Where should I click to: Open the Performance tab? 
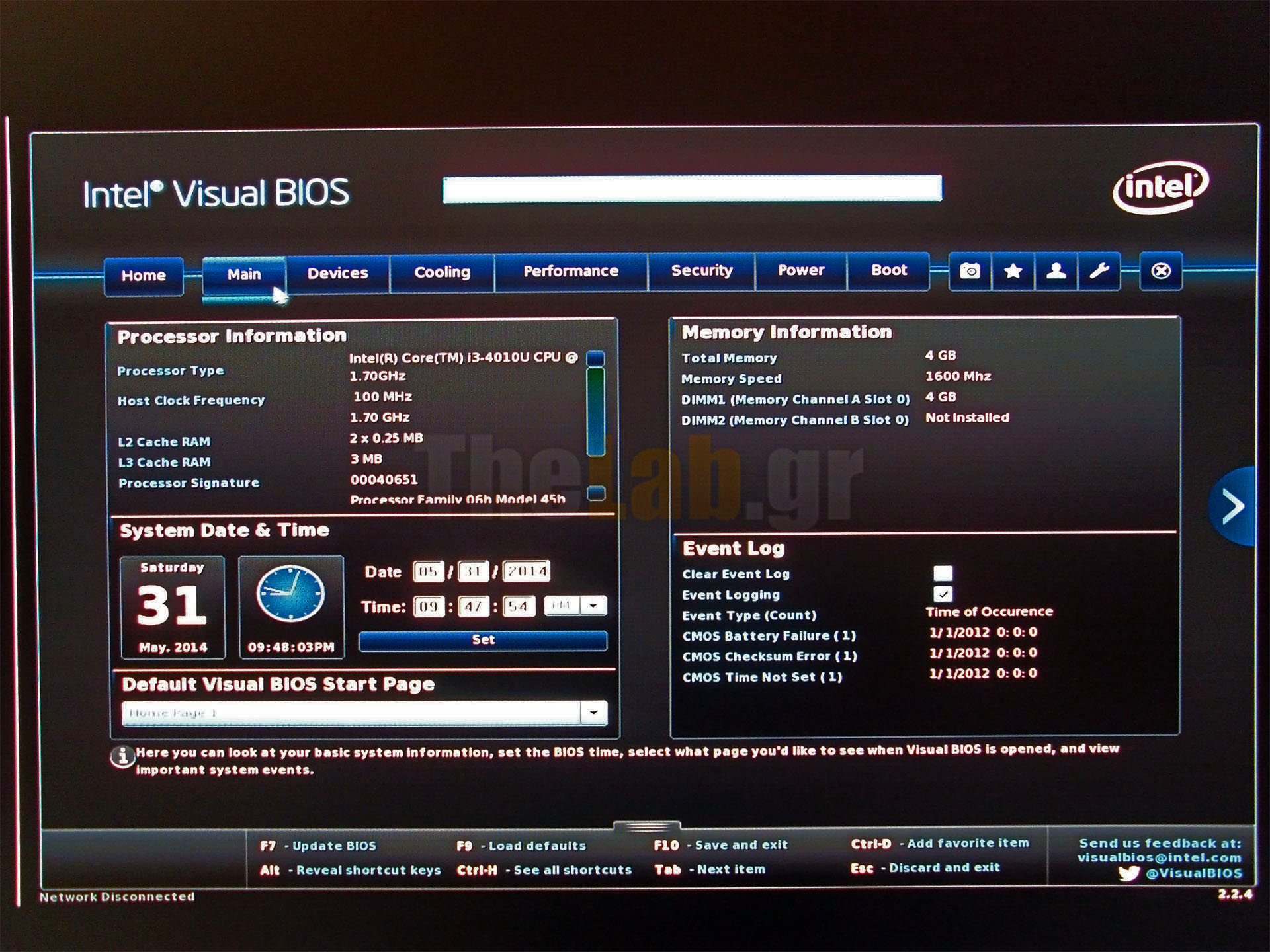pyautogui.click(x=570, y=271)
